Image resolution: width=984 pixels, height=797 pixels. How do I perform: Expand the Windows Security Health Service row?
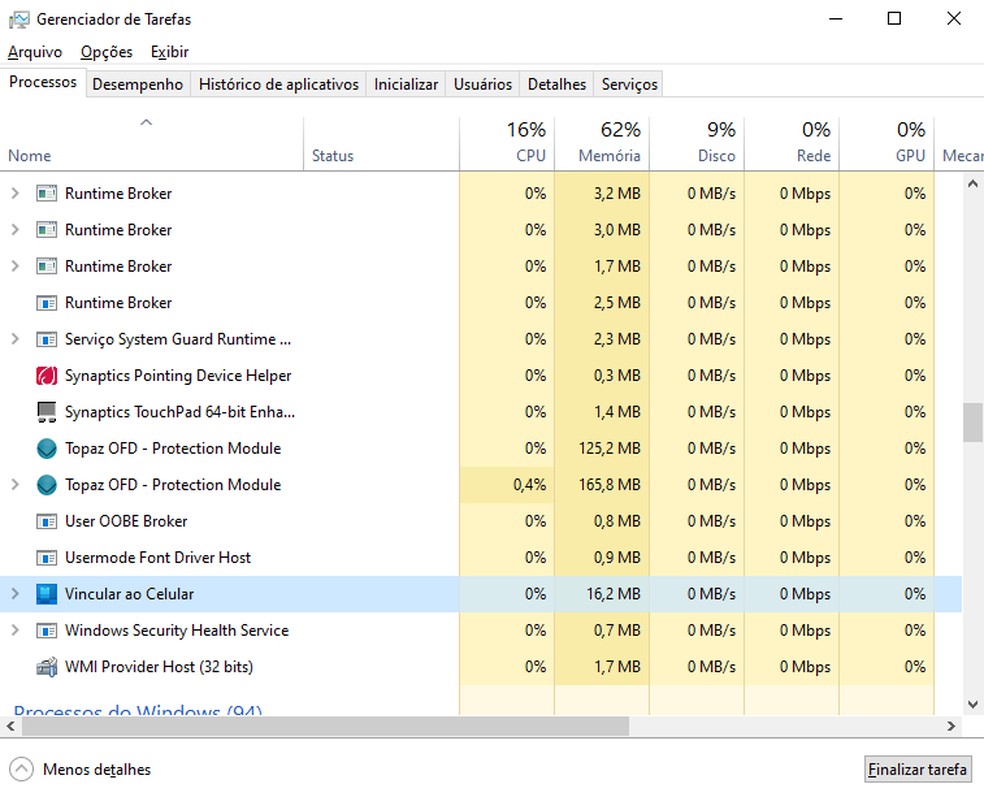pos(14,631)
